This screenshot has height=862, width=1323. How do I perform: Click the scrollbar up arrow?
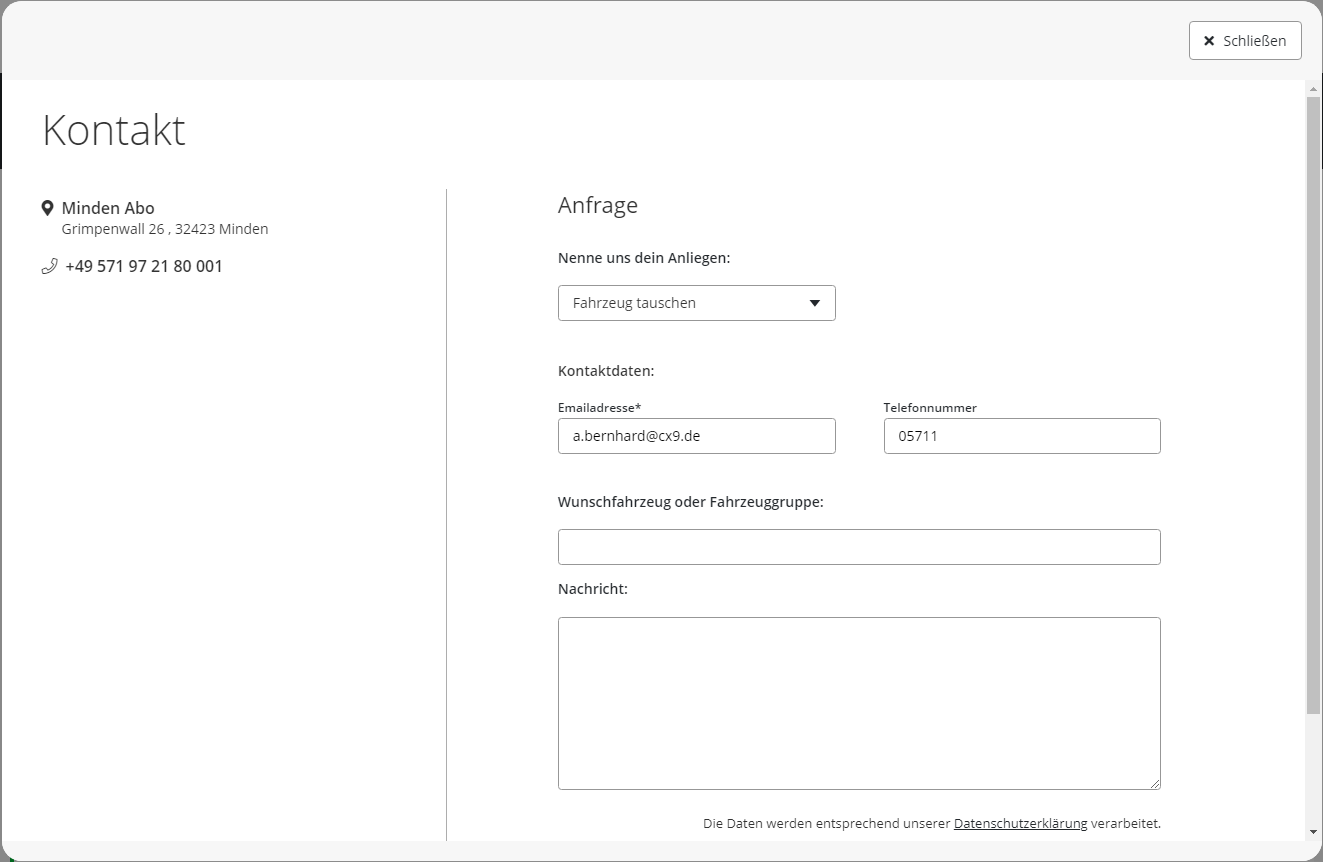coord(1313,89)
